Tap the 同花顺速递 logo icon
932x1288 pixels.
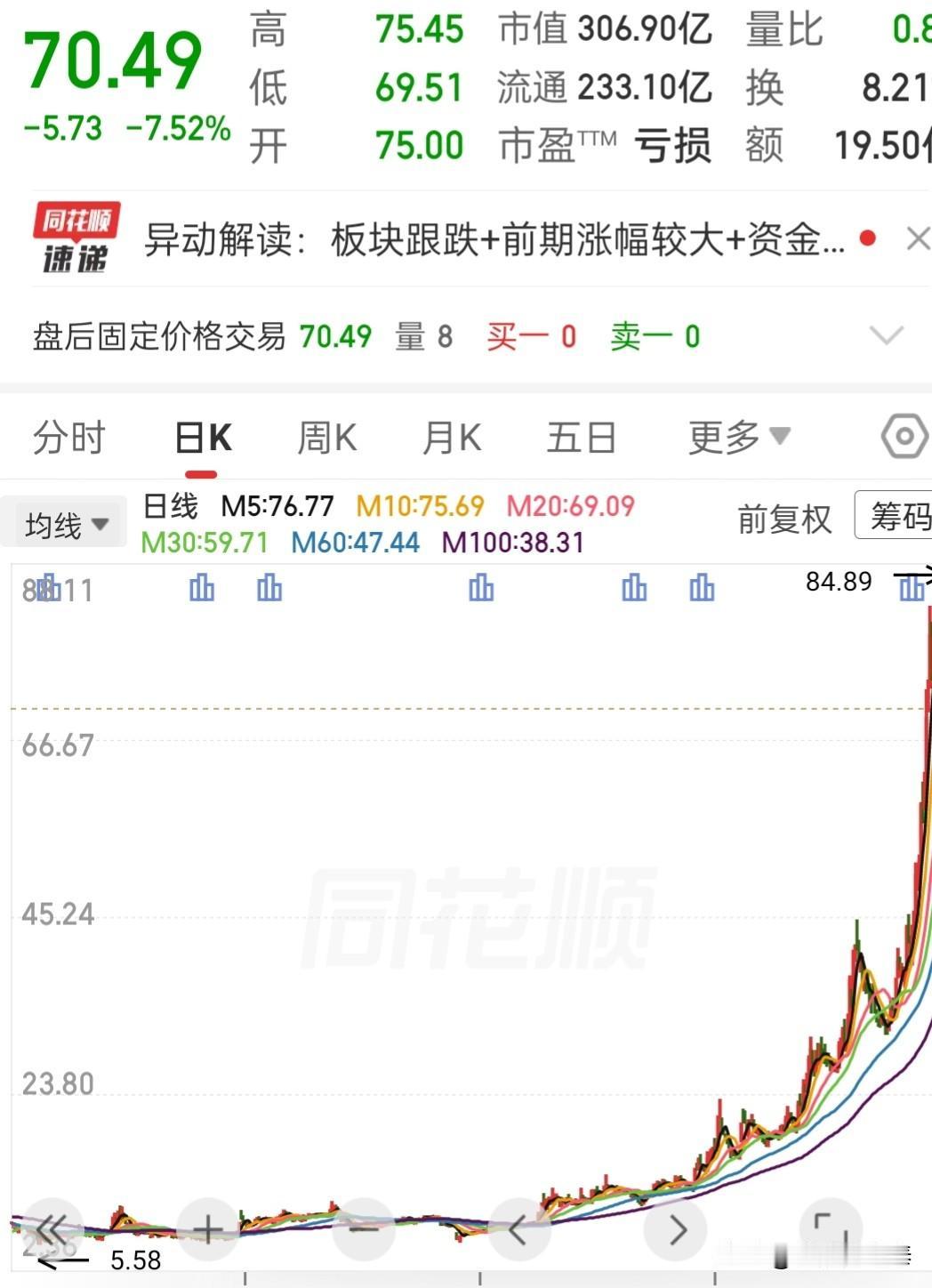(x=76, y=237)
